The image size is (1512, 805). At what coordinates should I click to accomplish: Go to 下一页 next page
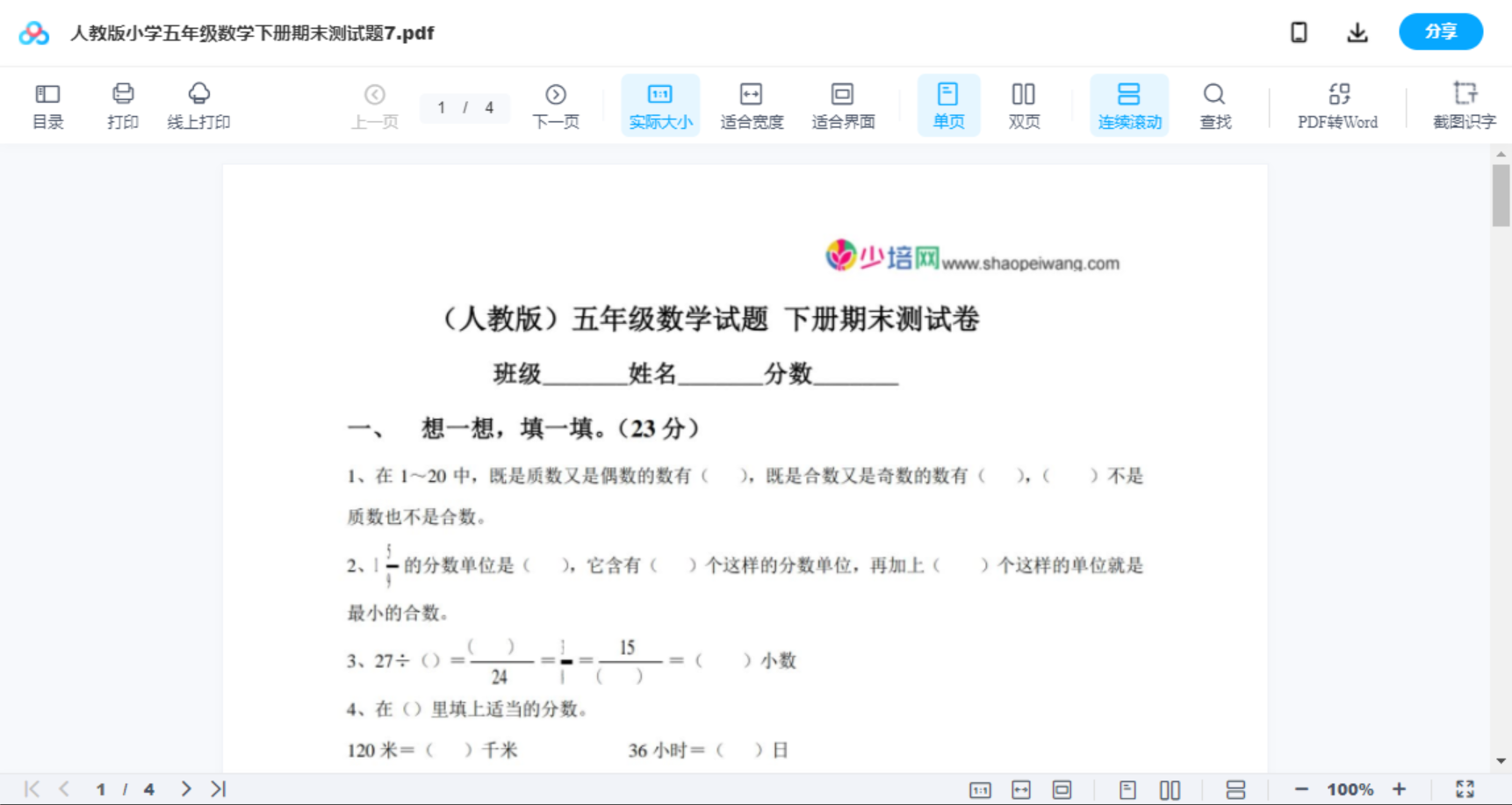tap(556, 104)
